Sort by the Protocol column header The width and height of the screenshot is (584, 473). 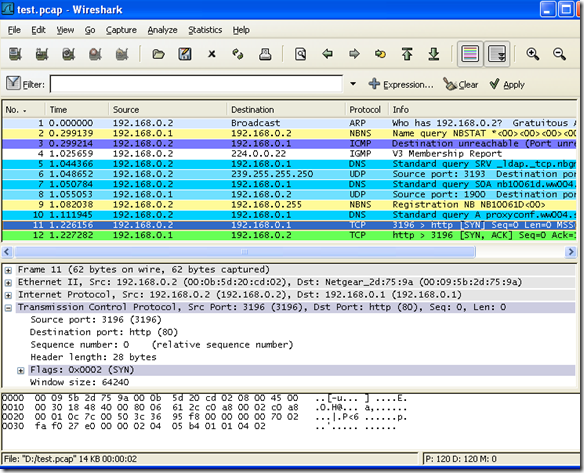367,110
